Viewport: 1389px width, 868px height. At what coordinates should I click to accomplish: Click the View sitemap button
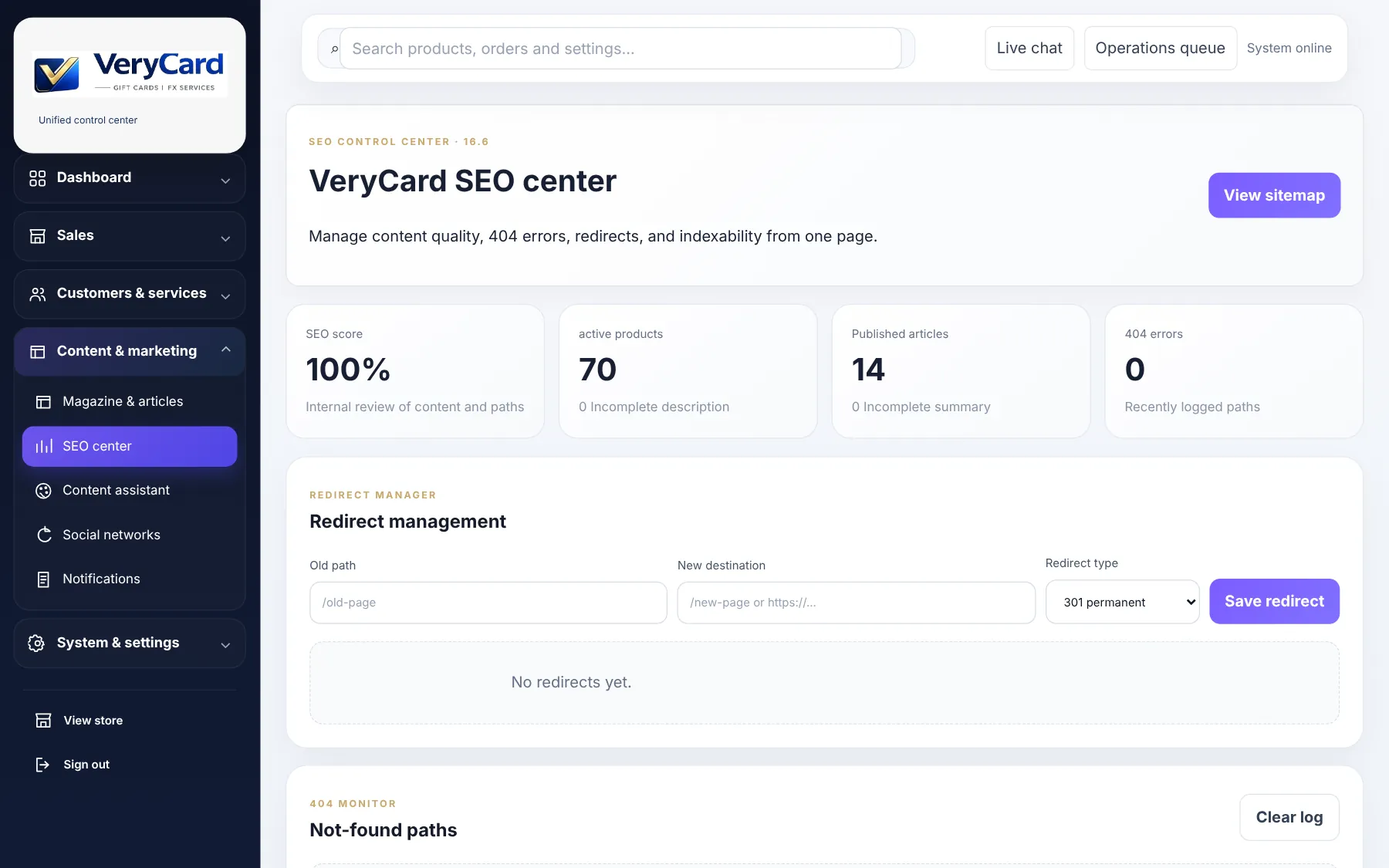click(1274, 195)
